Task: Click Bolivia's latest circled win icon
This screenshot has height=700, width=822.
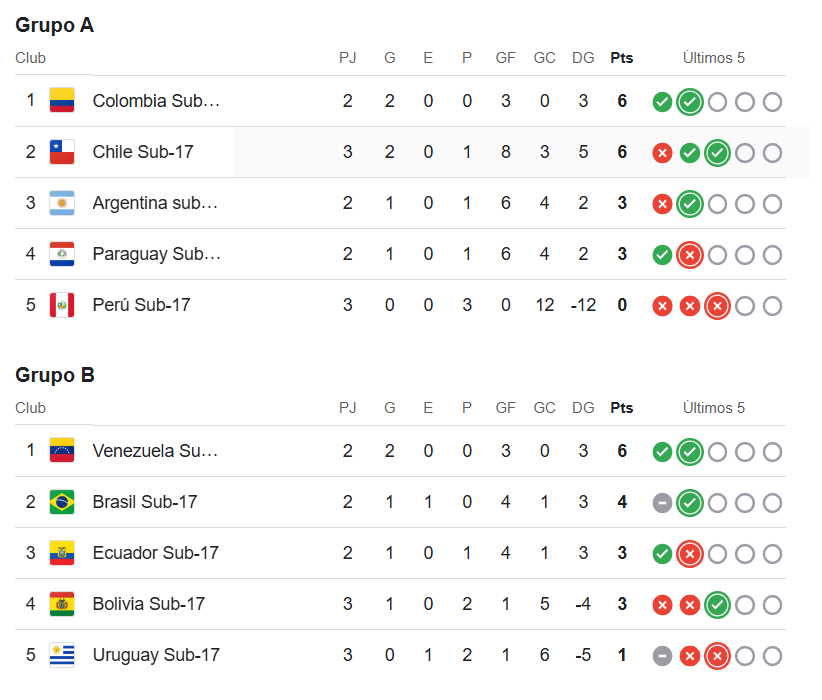Action: pyautogui.click(x=717, y=605)
